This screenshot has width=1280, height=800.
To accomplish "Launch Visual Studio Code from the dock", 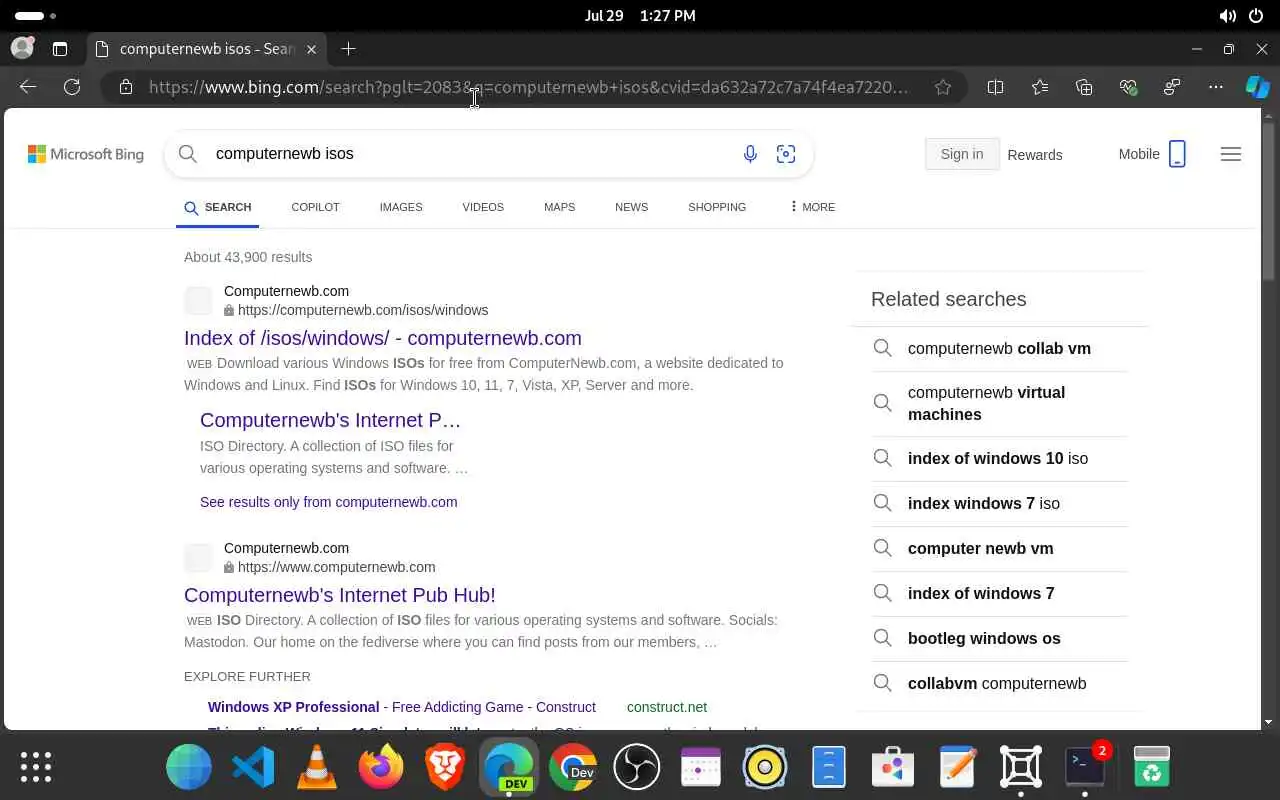I will 253,767.
